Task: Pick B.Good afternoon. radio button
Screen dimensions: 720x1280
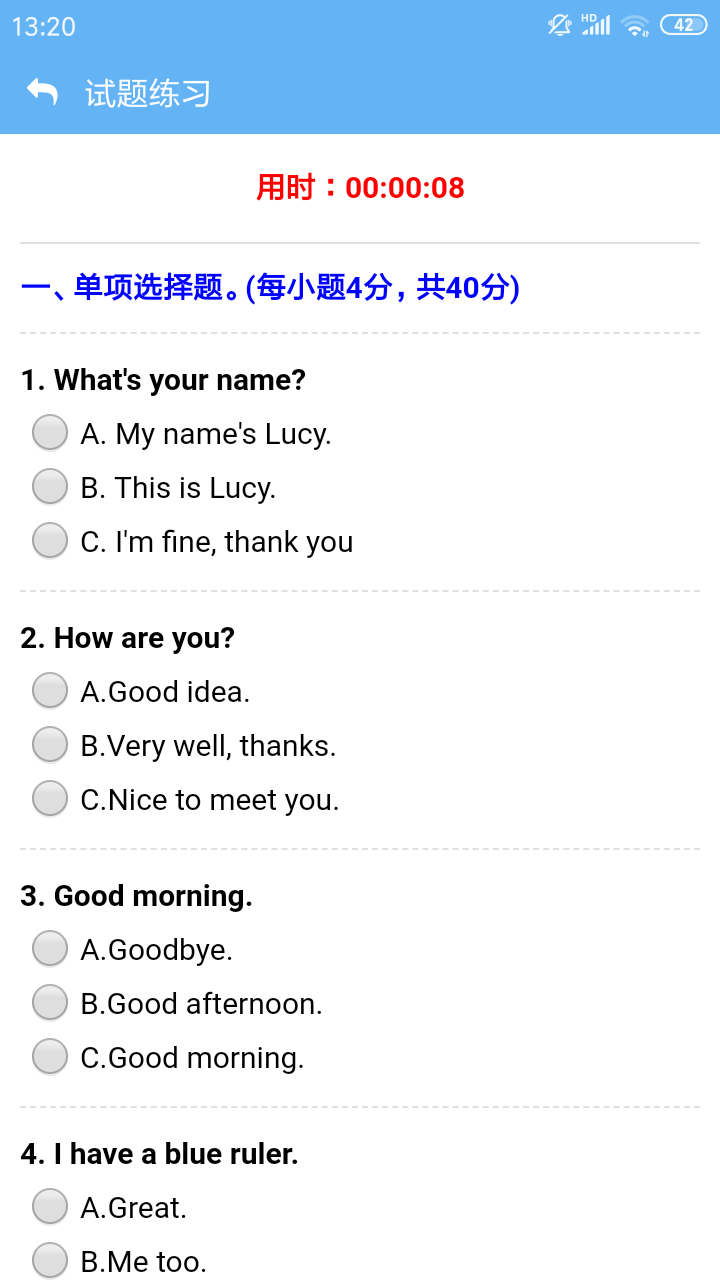Action: pos(50,1003)
